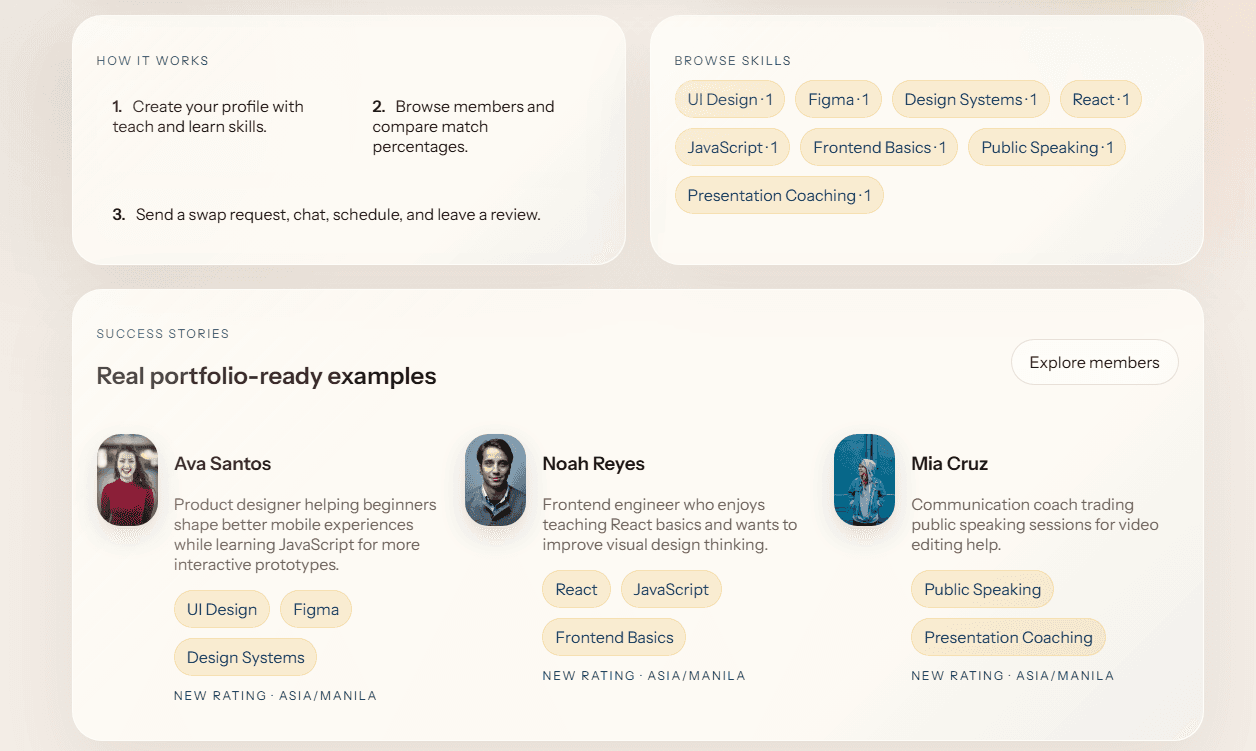Select the UI Design tag on Ava's card
Screen dimensions: 1256x751
221,609
